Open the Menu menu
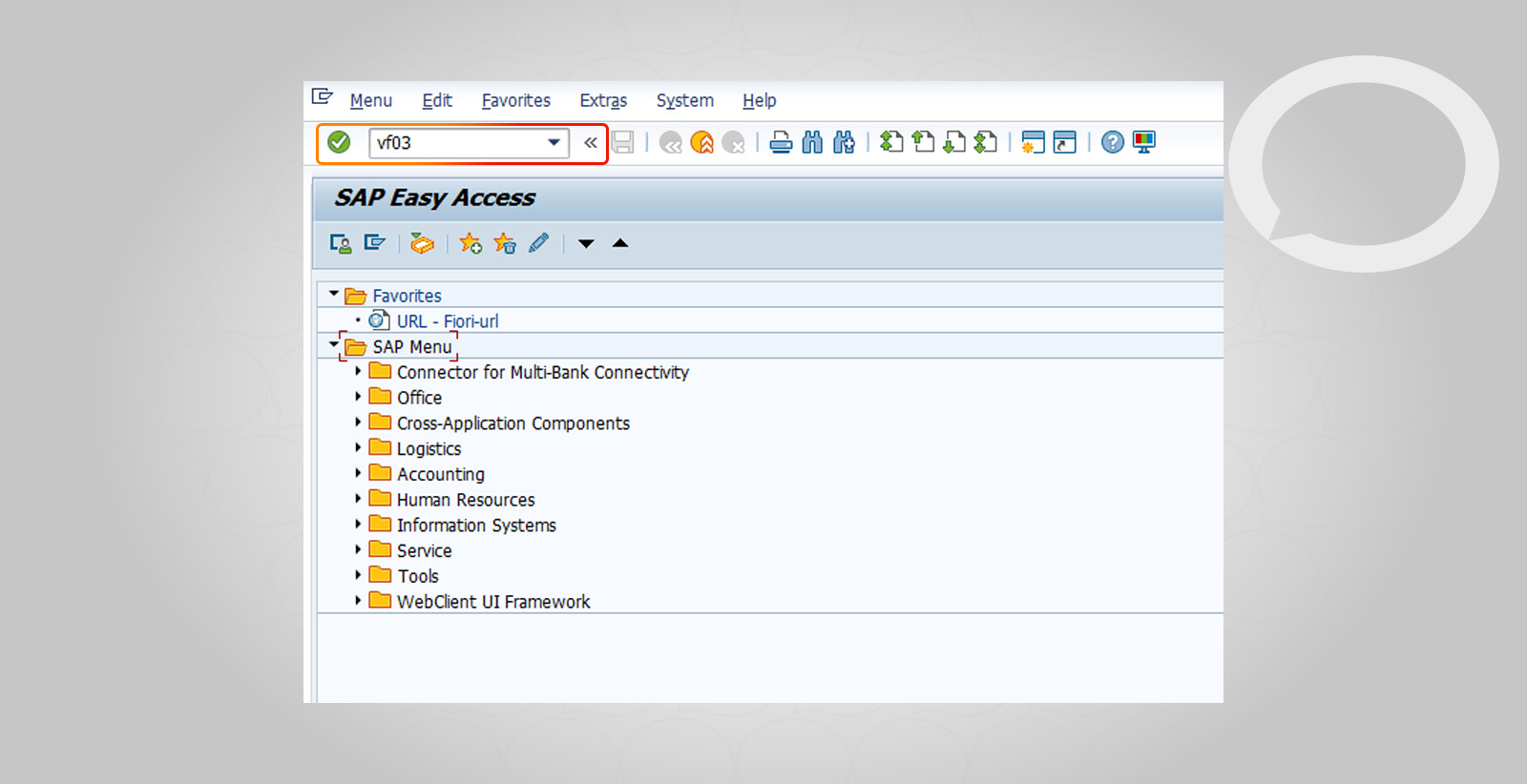 [371, 100]
